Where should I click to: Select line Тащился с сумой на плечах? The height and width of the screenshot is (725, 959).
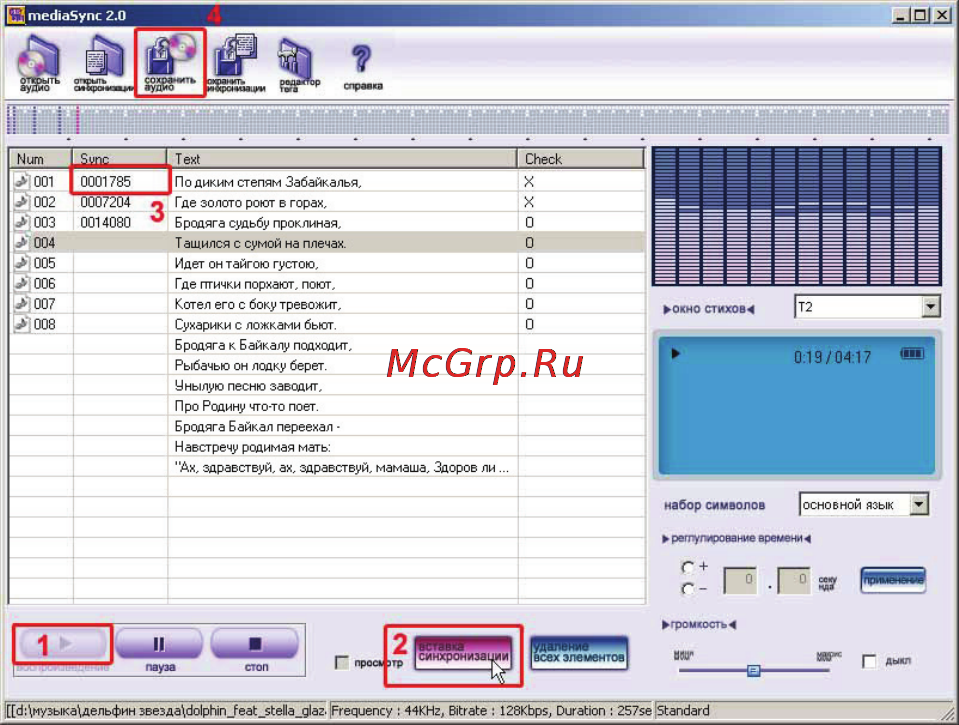[x=260, y=242]
